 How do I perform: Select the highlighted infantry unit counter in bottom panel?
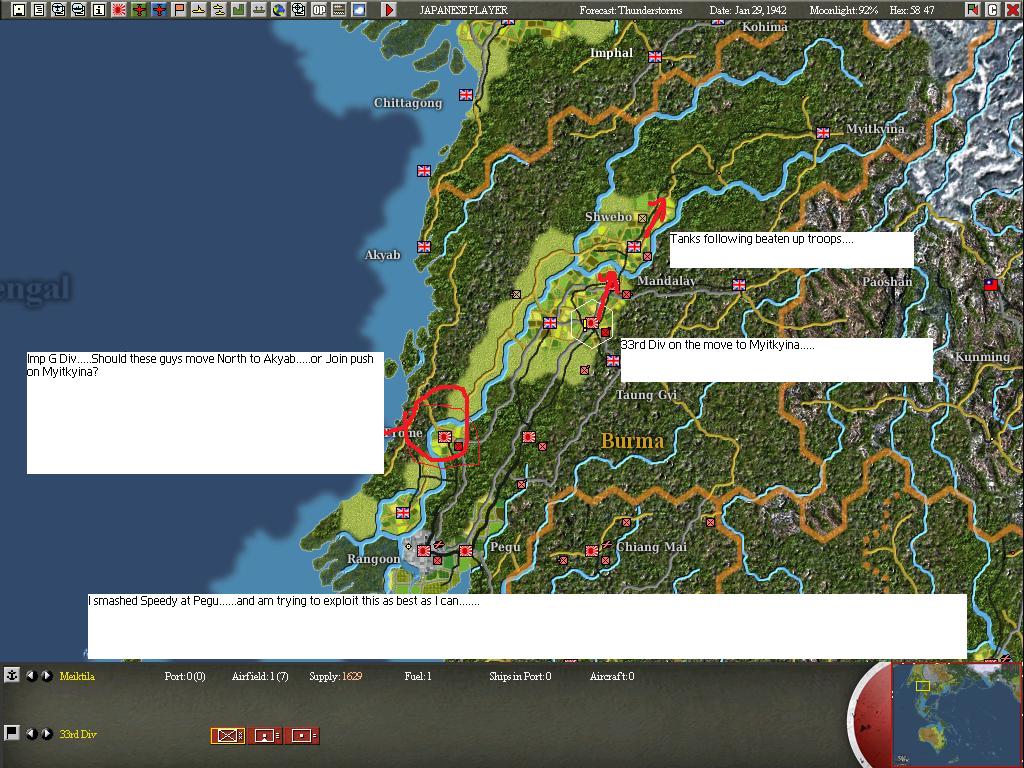coord(227,735)
